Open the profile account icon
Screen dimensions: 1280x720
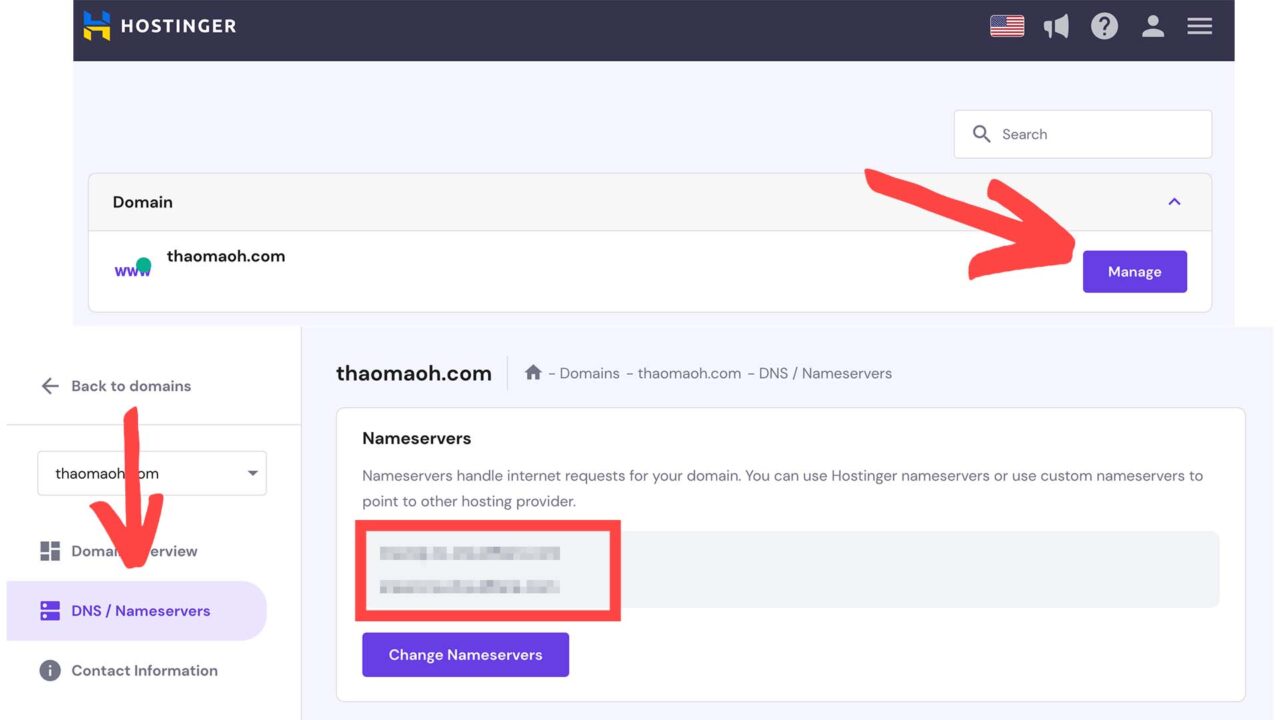click(1152, 26)
